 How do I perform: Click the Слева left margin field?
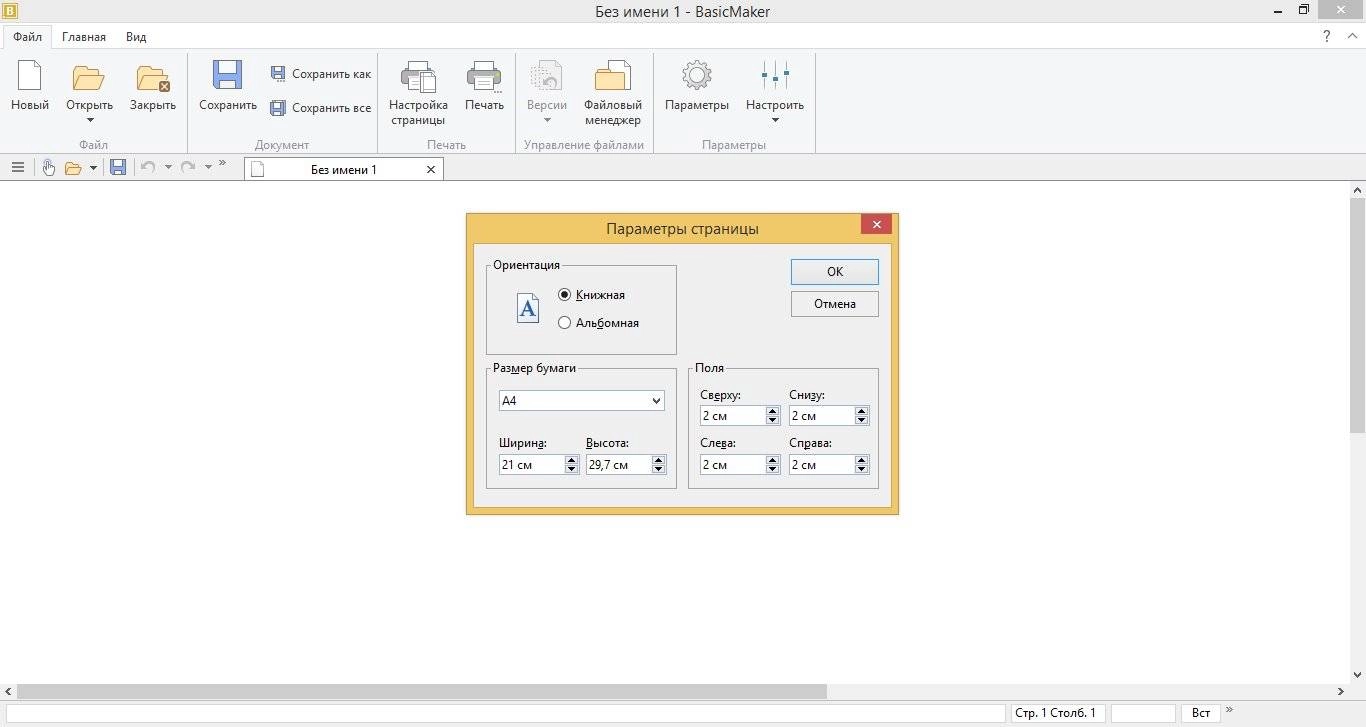[732, 465]
